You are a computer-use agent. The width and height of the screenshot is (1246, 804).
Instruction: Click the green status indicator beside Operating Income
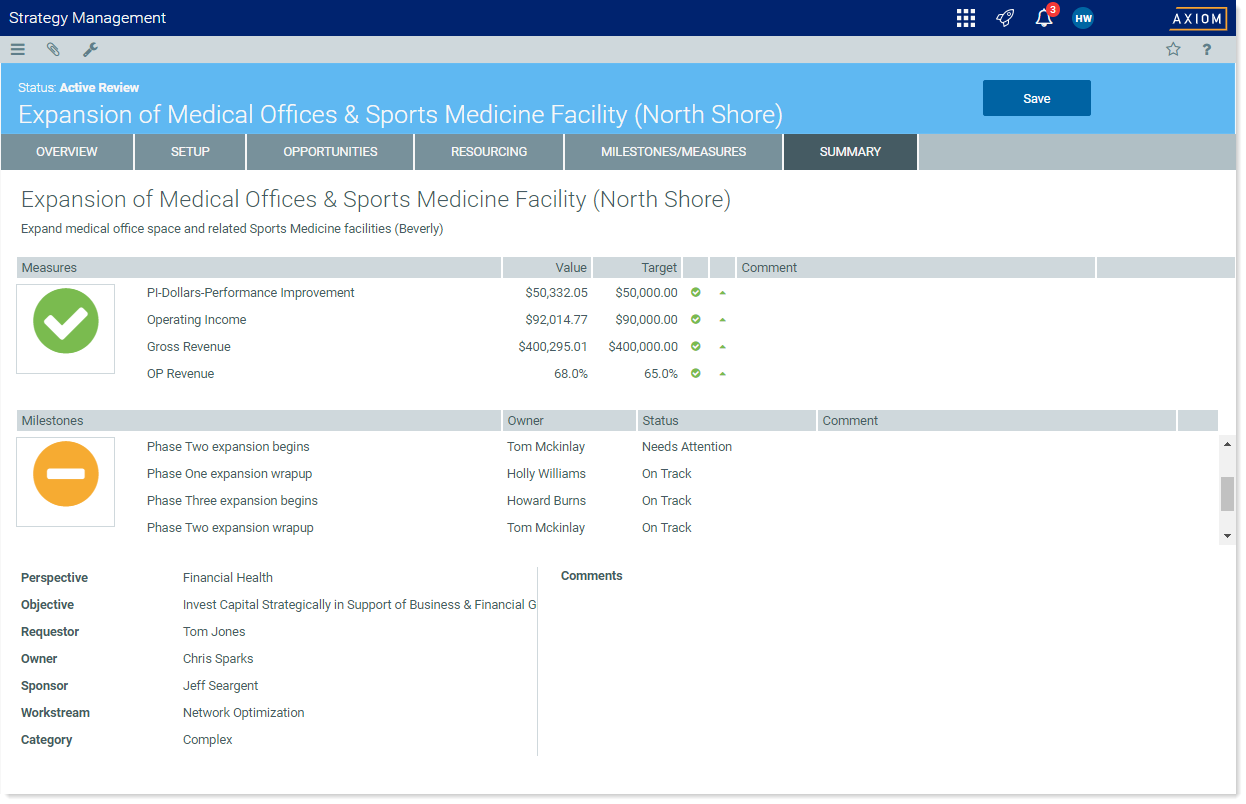tap(695, 319)
